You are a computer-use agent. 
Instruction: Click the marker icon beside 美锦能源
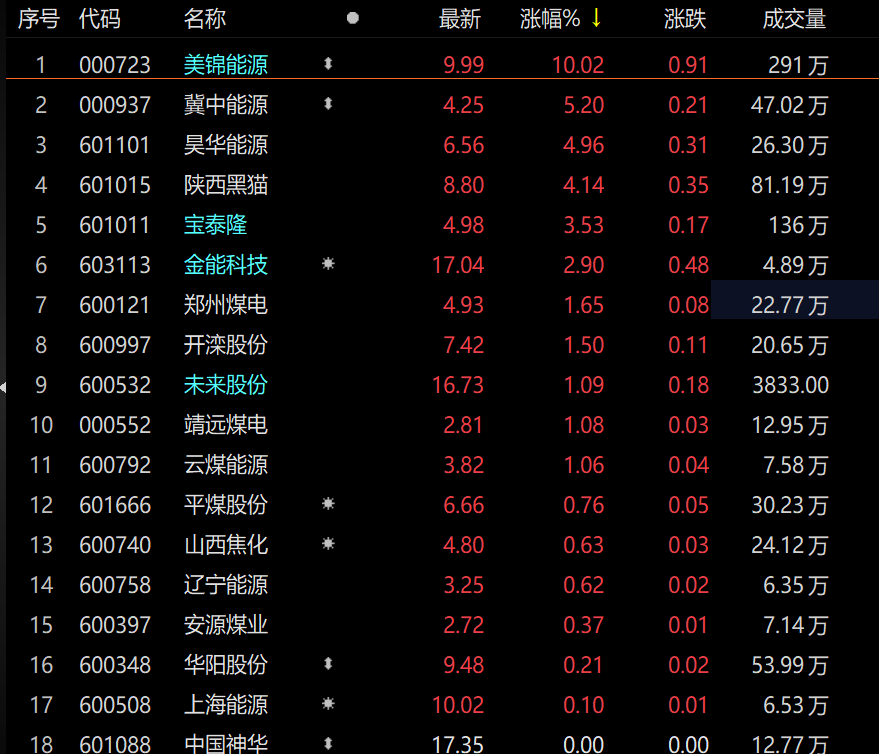pos(329,64)
